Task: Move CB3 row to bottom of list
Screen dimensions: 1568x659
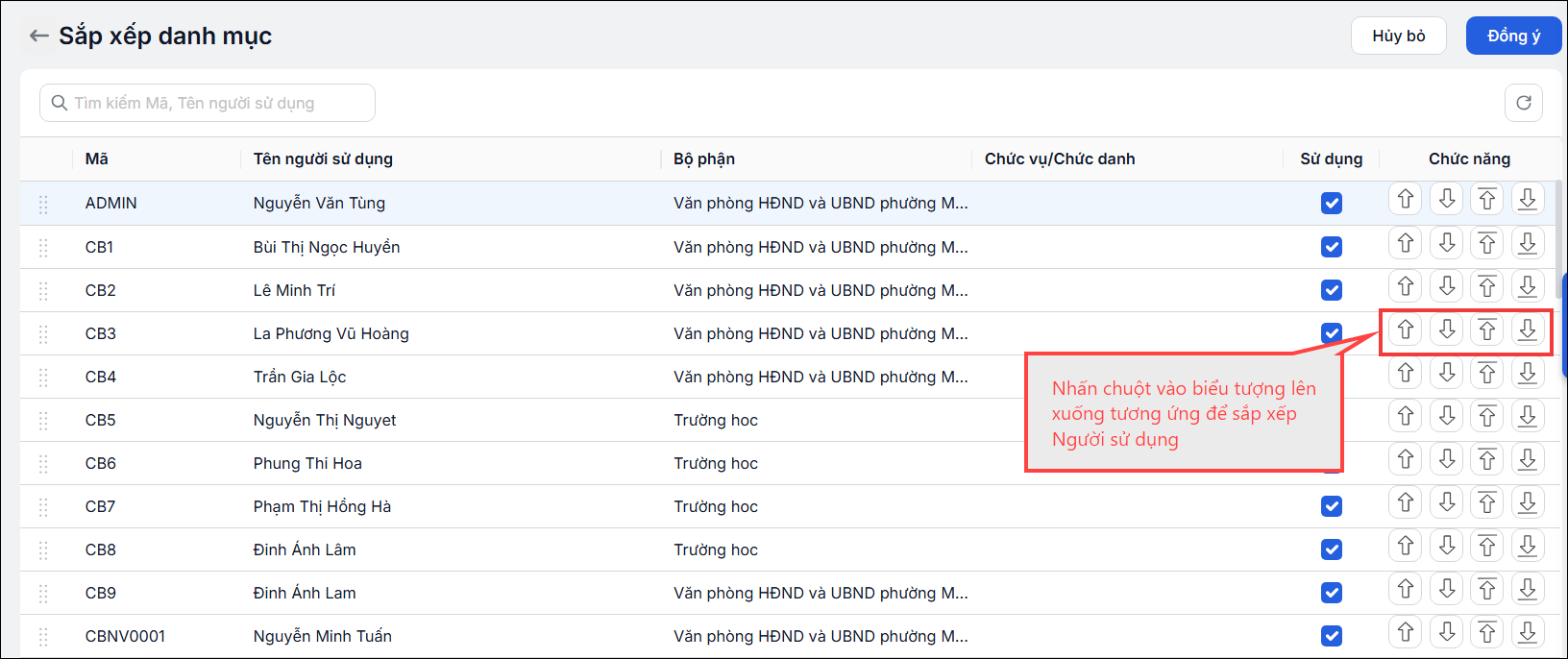Action: click(1528, 329)
